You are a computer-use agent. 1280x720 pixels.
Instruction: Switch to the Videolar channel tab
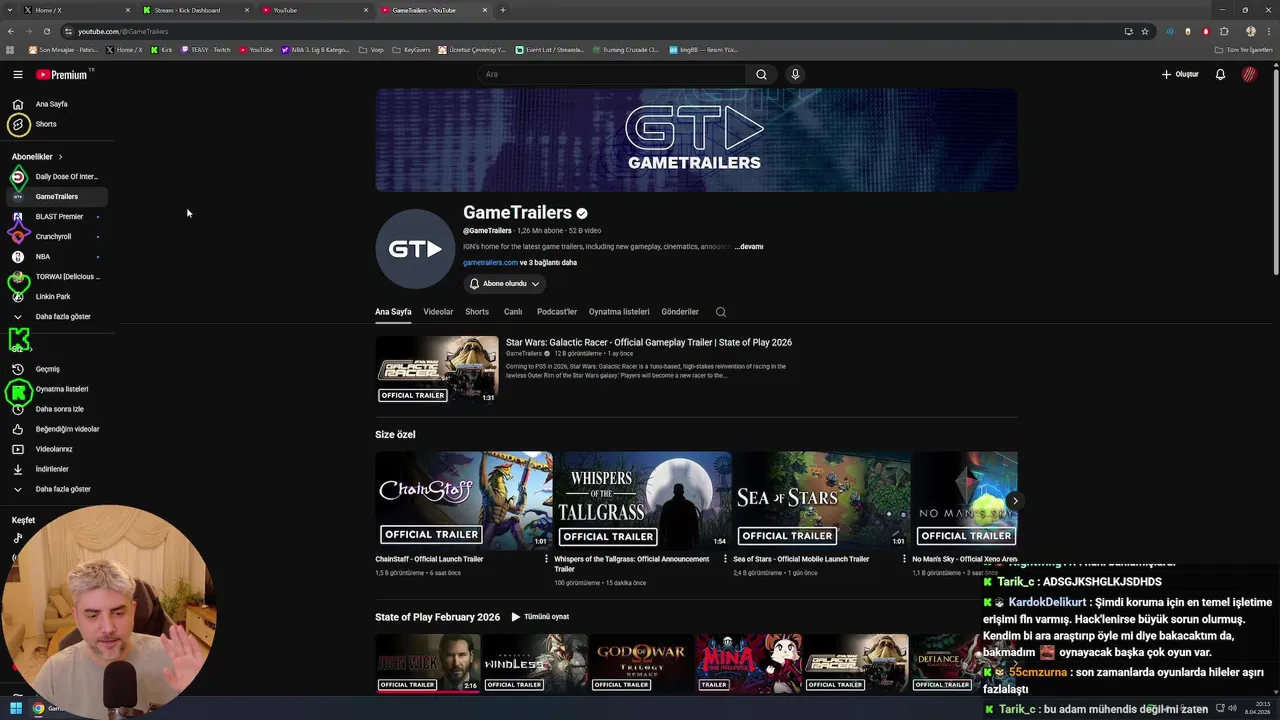(x=438, y=312)
